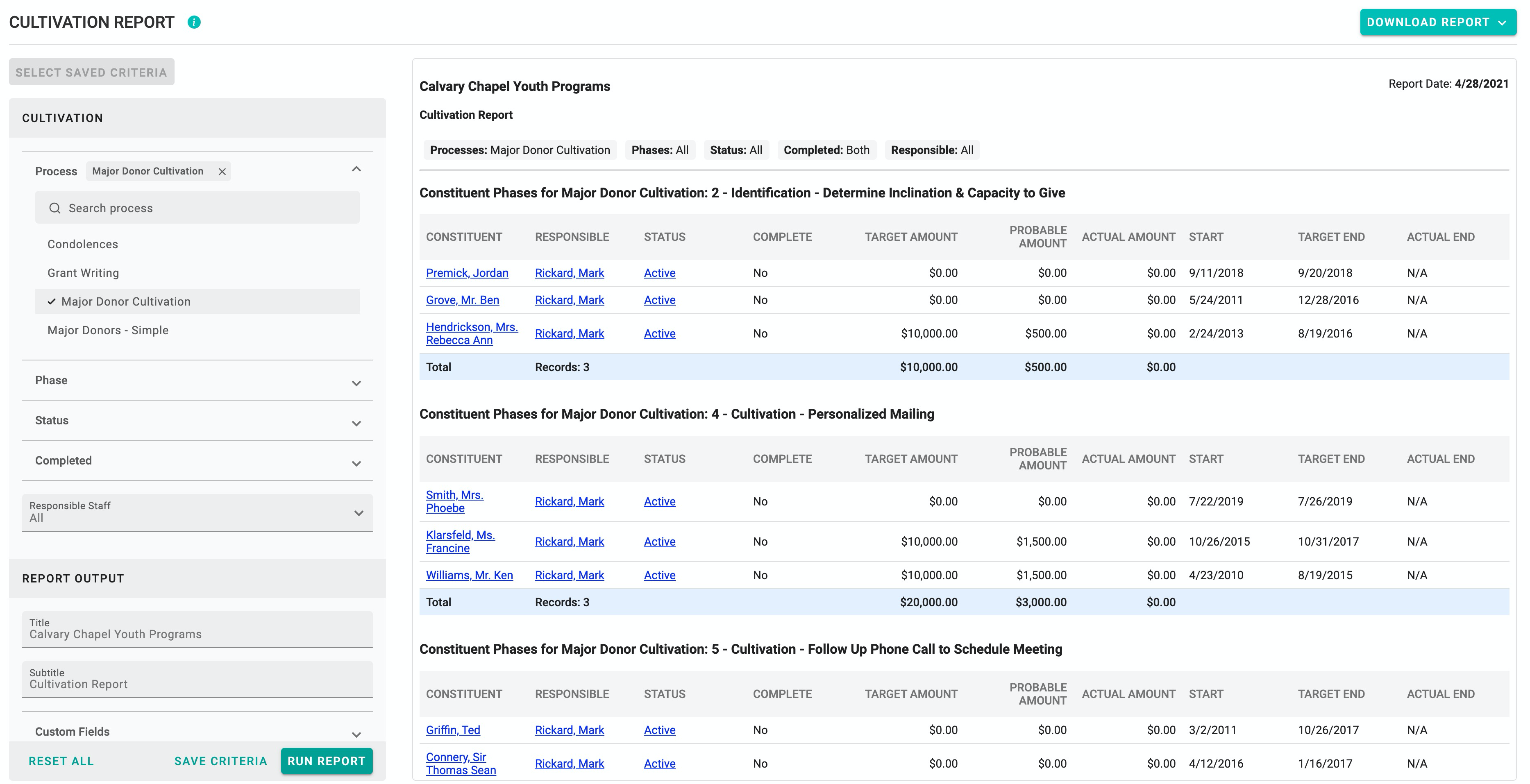Open constituent Klarsfeld, Ms. Francine
The height and width of the screenshot is (784, 1530).
(460, 541)
